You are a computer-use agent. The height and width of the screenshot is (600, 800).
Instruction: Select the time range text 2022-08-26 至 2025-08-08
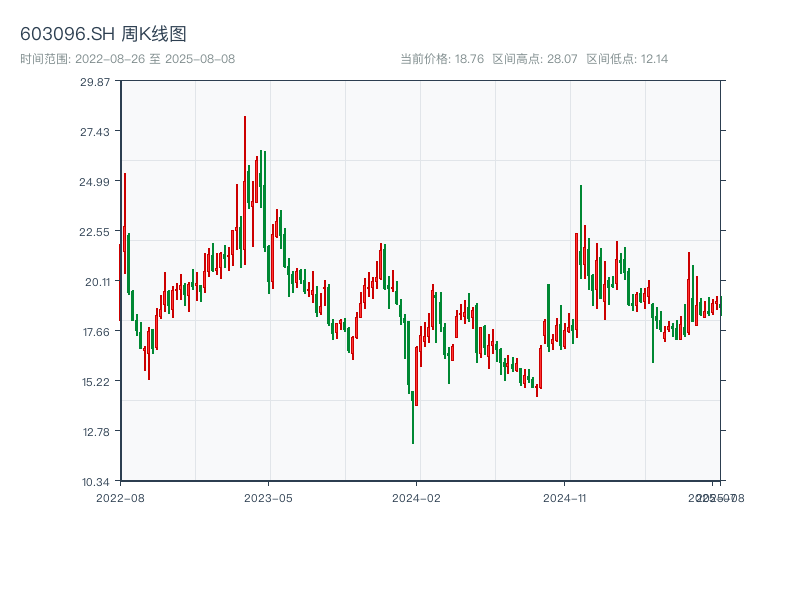point(128,59)
